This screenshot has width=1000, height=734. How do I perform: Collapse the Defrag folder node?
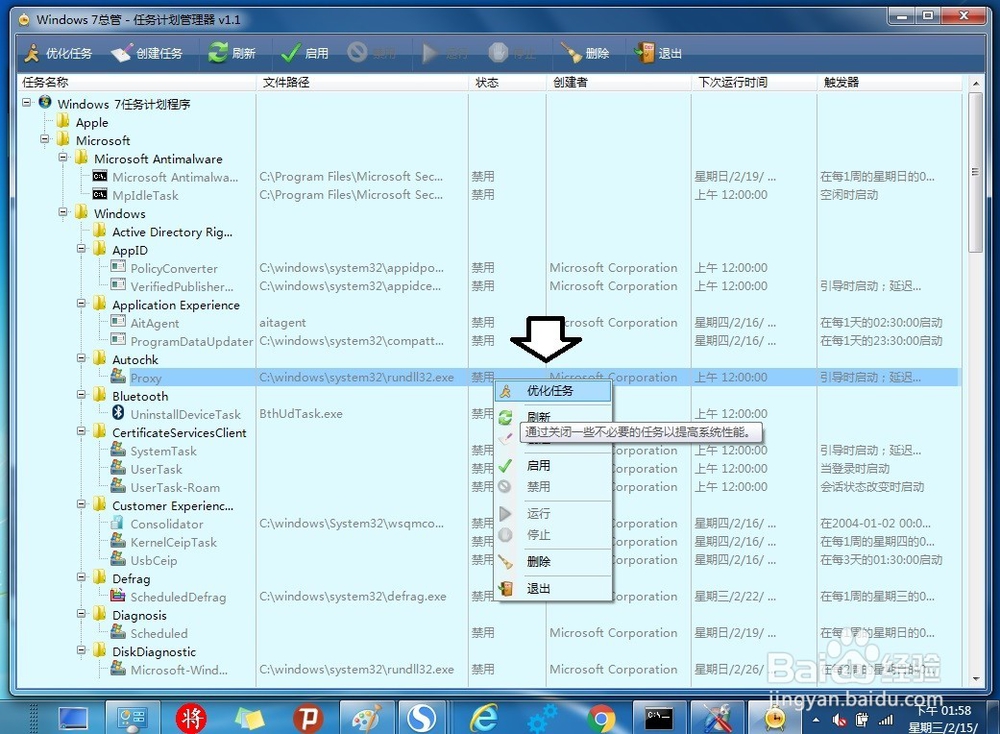pyautogui.click(x=81, y=576)
